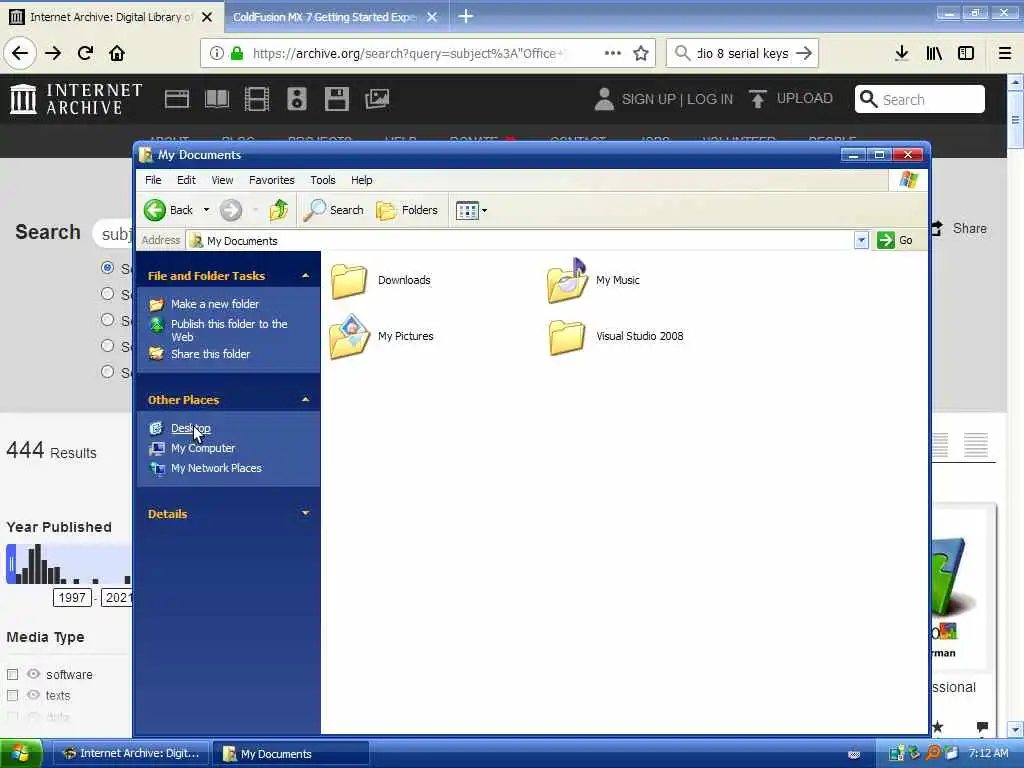1024x768 pixels.
Task: Open the Downloads folder
Action: pos(381,281)
